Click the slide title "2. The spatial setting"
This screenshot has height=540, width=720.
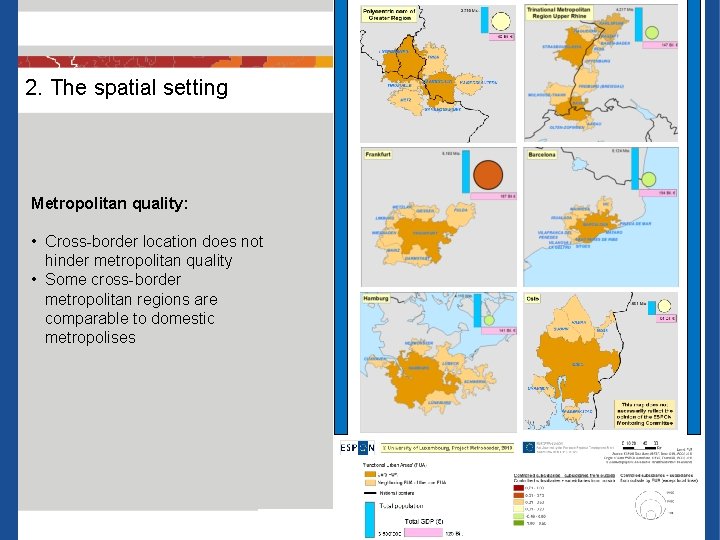coord(127,88)
